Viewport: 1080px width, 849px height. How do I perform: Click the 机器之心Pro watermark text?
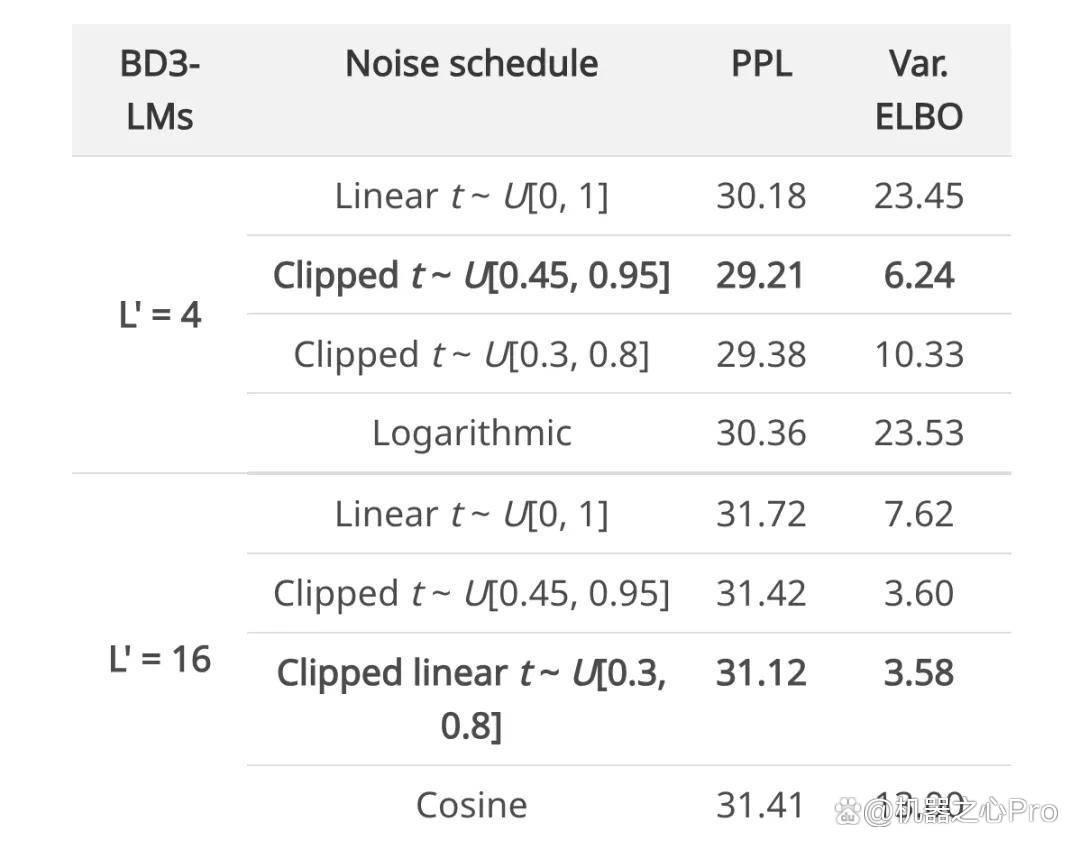[x=962, y=810]
